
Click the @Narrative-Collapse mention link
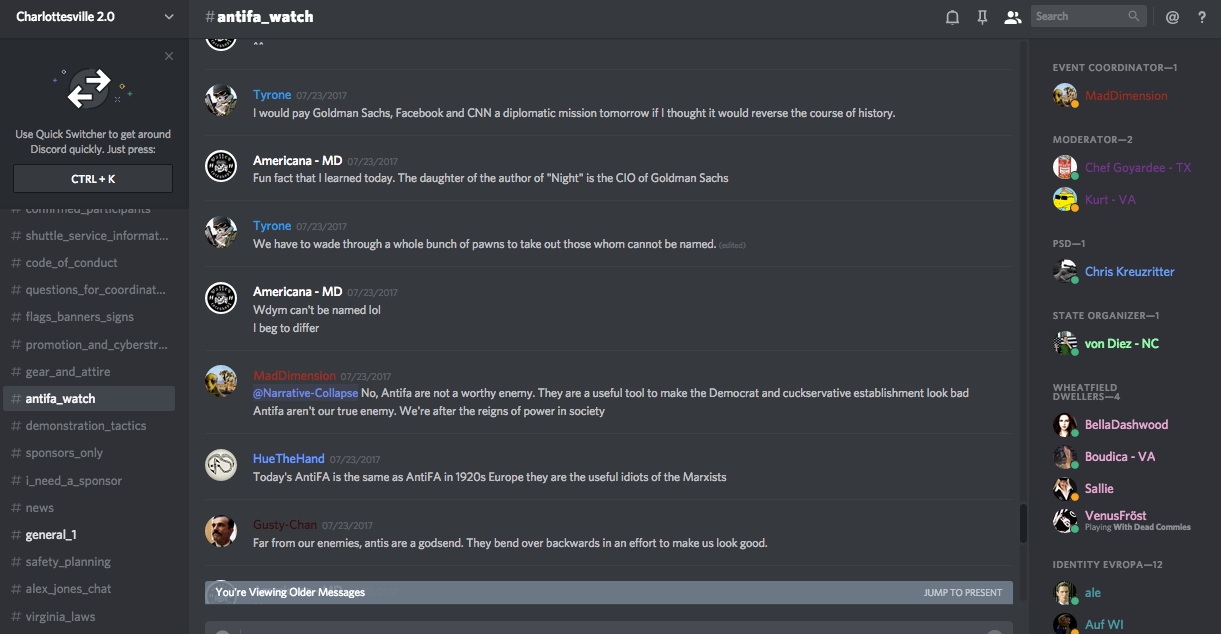pyautogui.click(x=305, y=393)
